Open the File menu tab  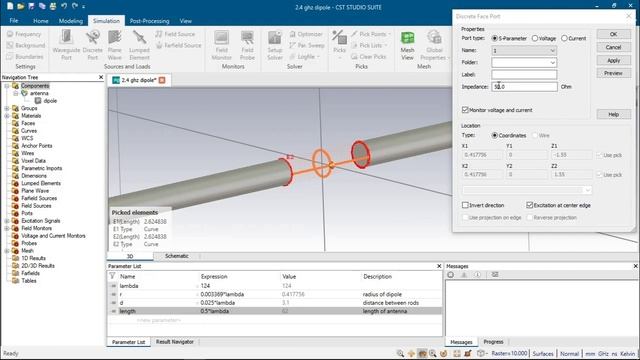(x=14, y=20)
